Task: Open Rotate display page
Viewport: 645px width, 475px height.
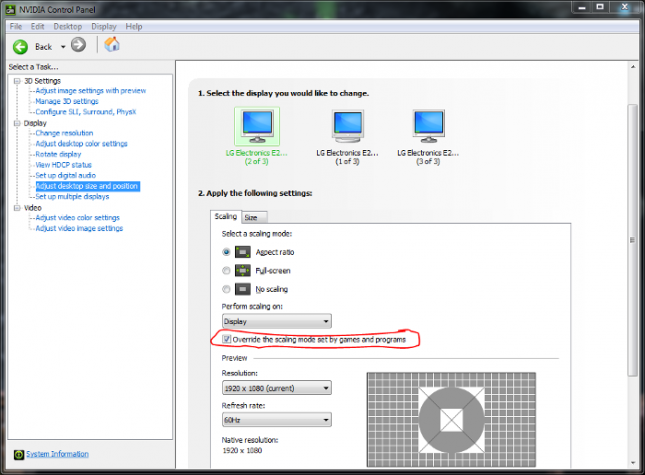Action: [58, 154]
